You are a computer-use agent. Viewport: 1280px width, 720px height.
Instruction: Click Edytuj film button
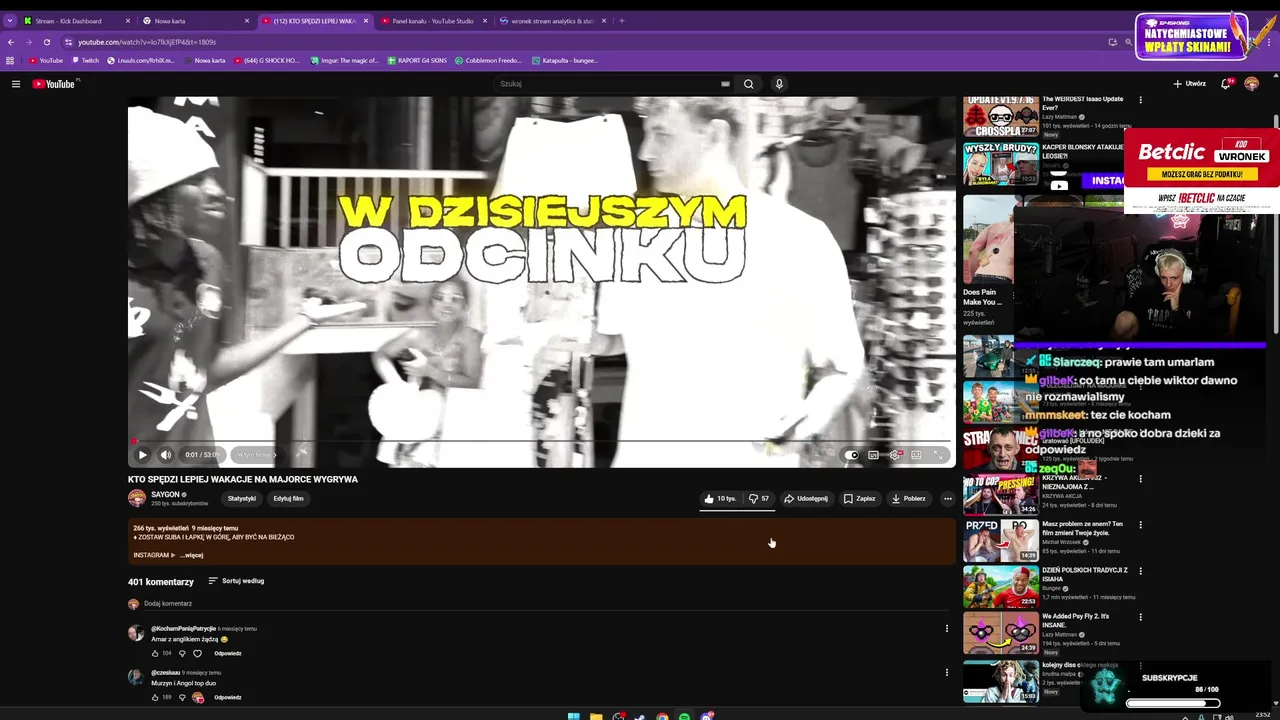pyautogui.click(x=288, y=498)
